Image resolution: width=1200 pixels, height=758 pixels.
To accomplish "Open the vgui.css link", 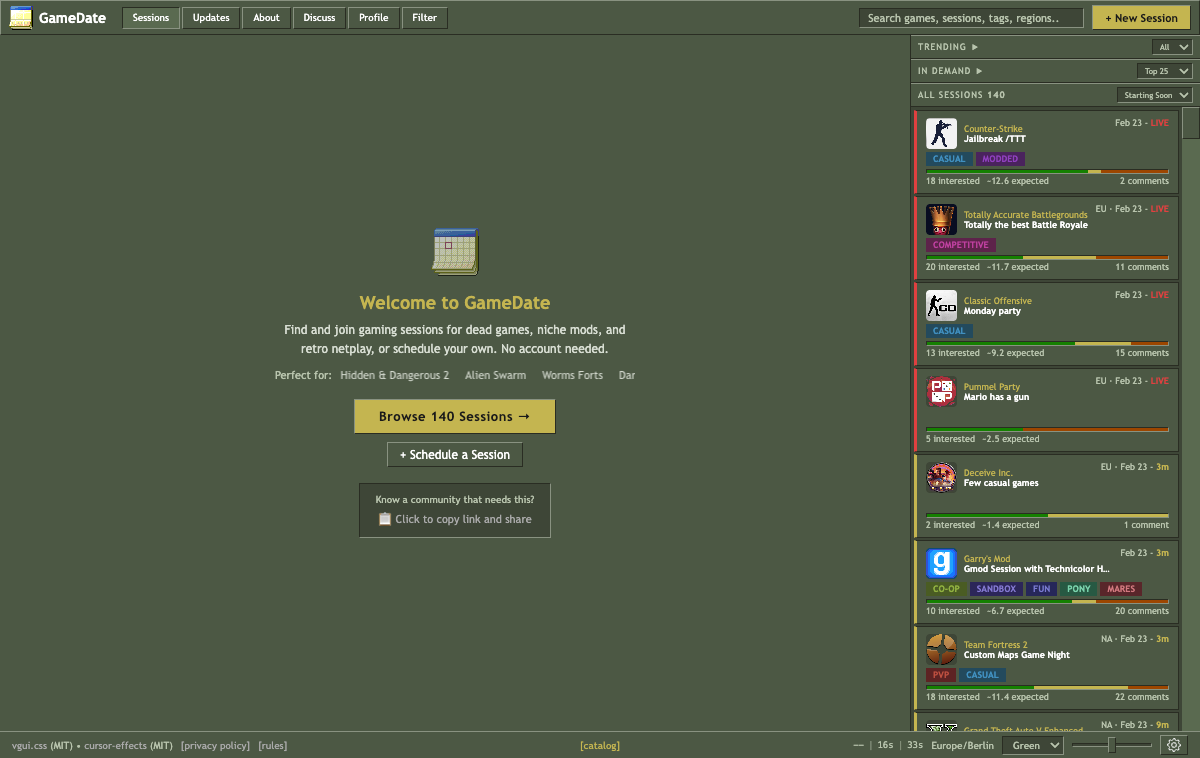I will pos(29,745).
